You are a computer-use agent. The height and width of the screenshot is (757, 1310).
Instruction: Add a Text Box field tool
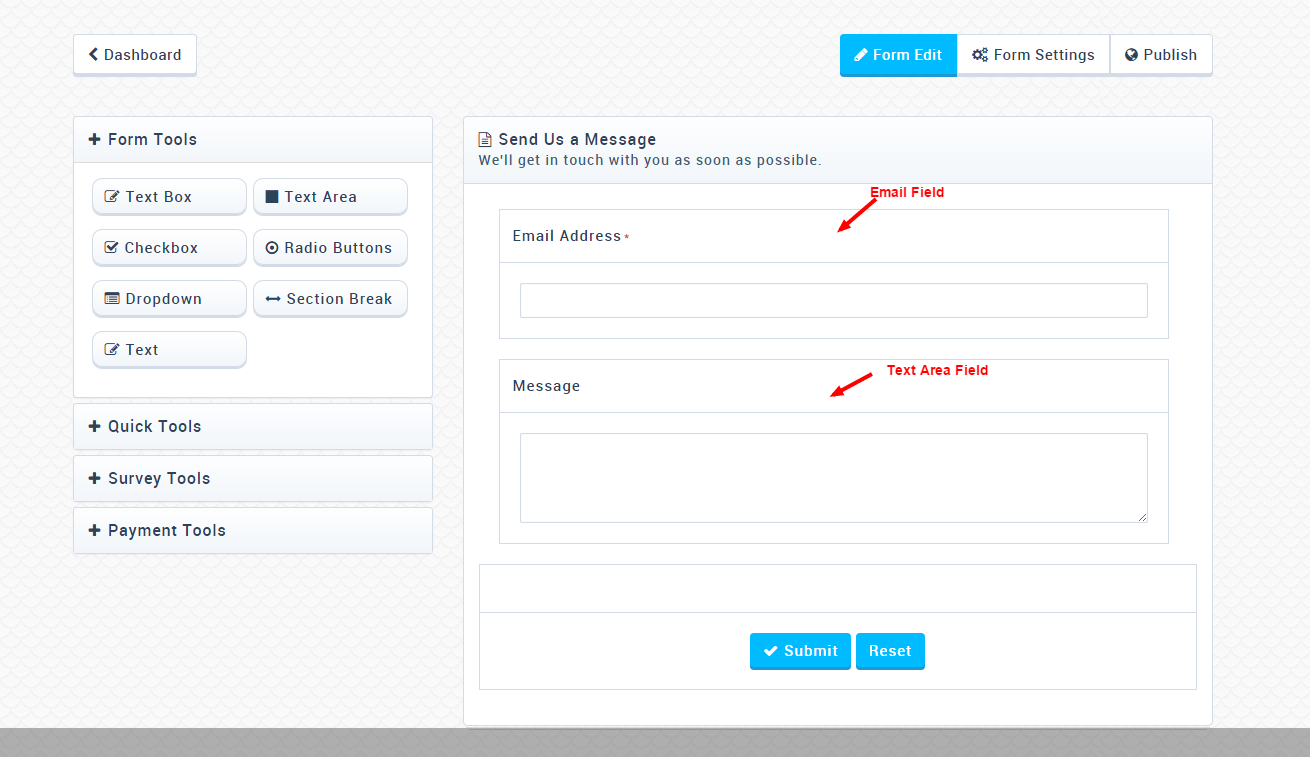(169, 197)
